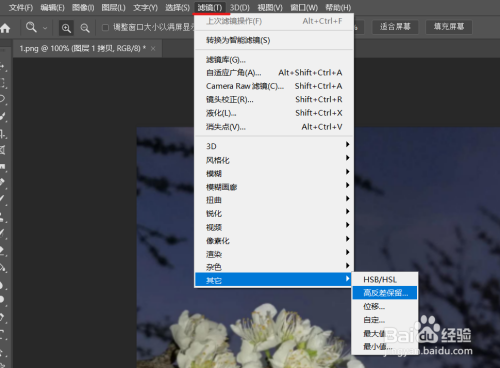Click the Home icon in the options bar
This screenshot has height=368, width=500.
(5, 28)
